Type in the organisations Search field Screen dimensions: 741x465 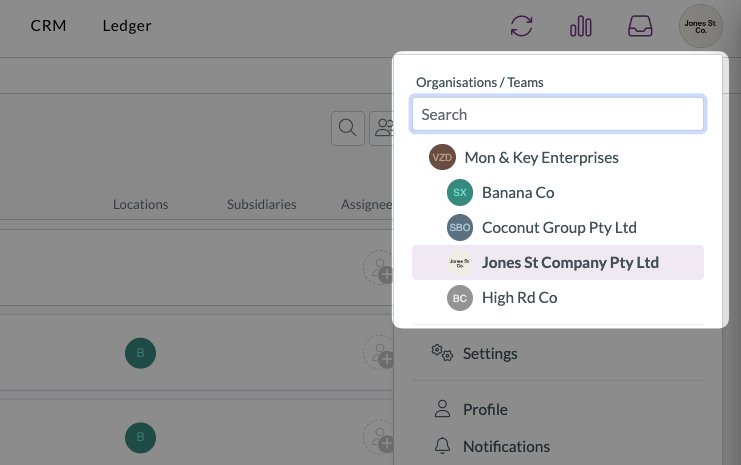[x=557, y=114]
